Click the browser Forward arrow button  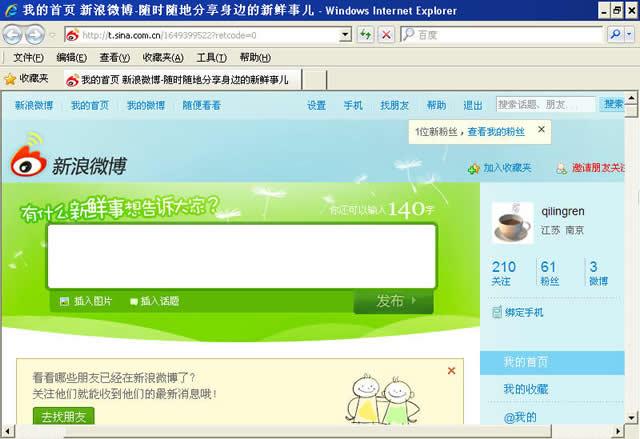click(x=35, y=35)
